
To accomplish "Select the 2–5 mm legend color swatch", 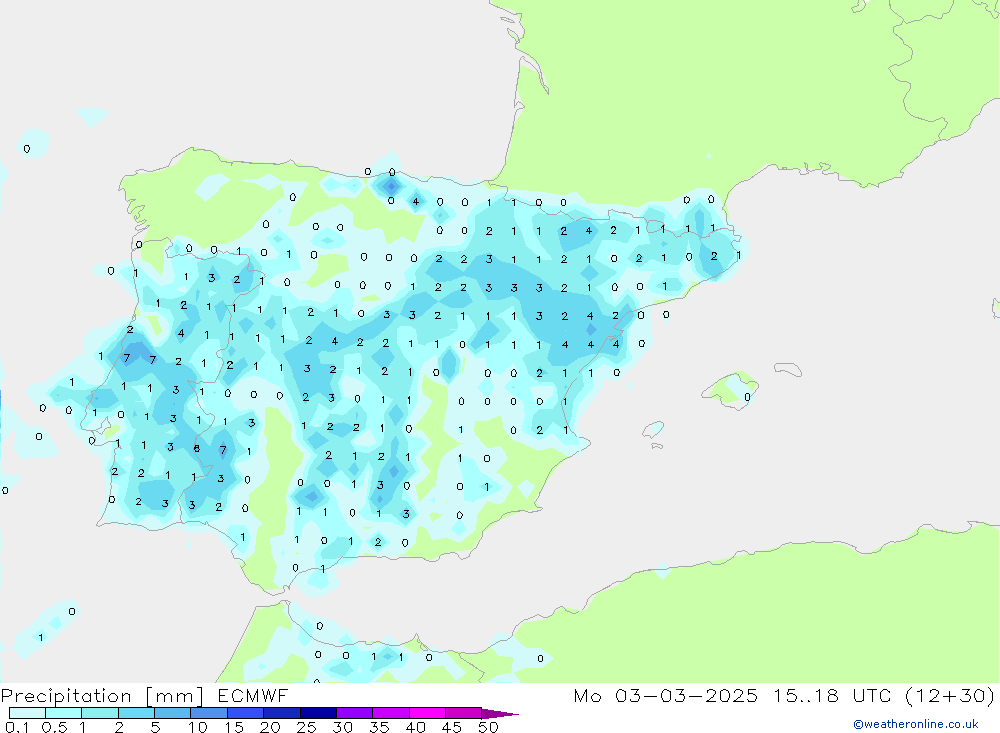I will pyautogui.click(x=136, y=713).
